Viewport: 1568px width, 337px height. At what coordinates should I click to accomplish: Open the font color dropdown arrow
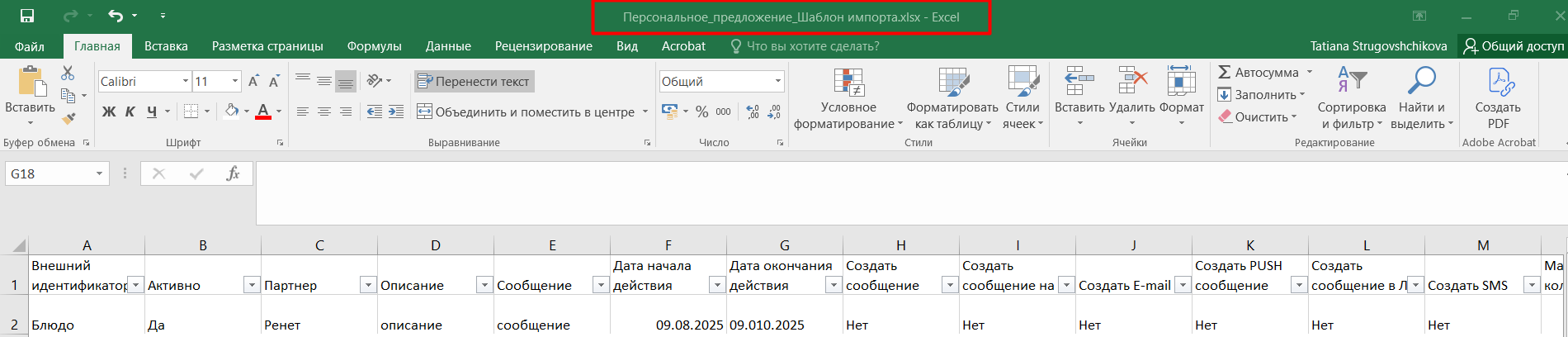coord(279,112)
